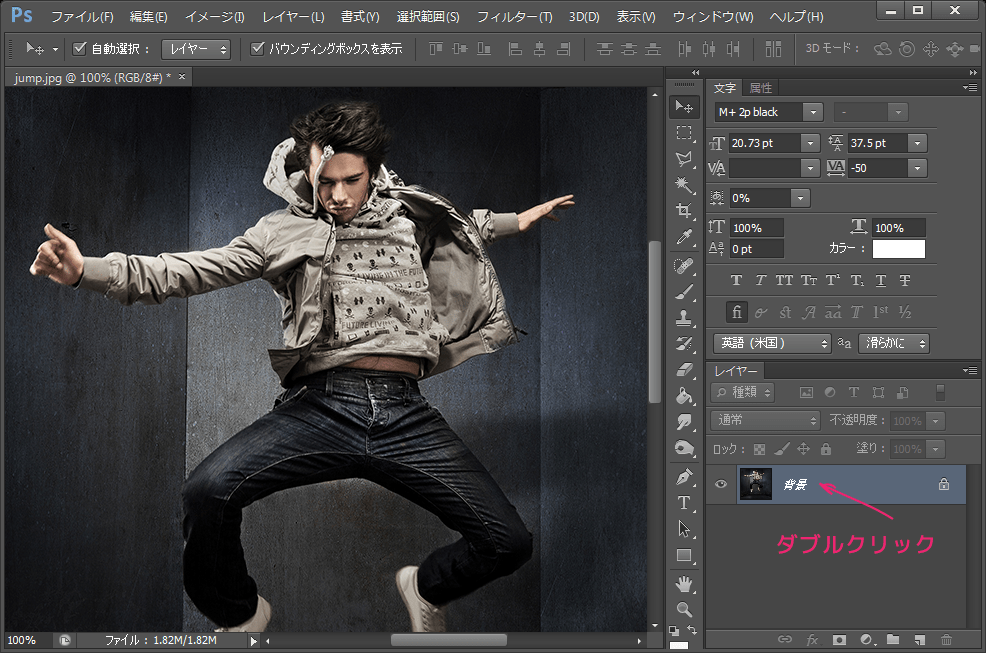Toggle the バウンディングボックスを表示 checkbox
Viewport: 986px width, 653px height.
pos(258,48)
